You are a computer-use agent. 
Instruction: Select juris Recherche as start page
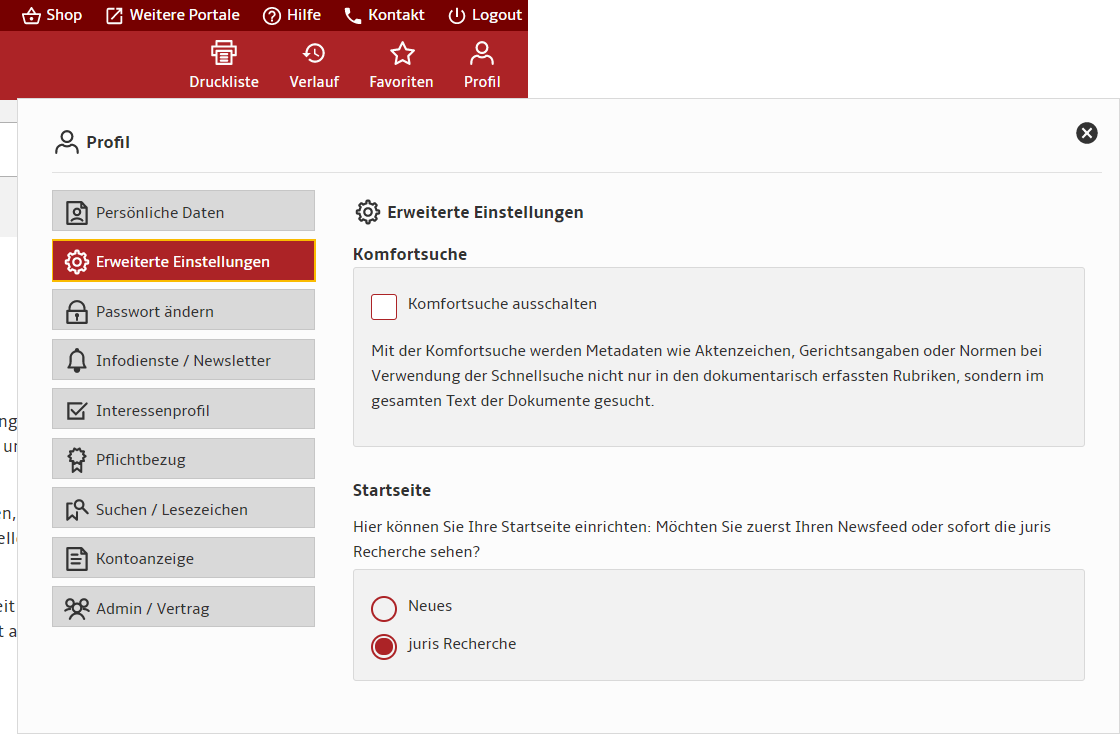point(384,646)
